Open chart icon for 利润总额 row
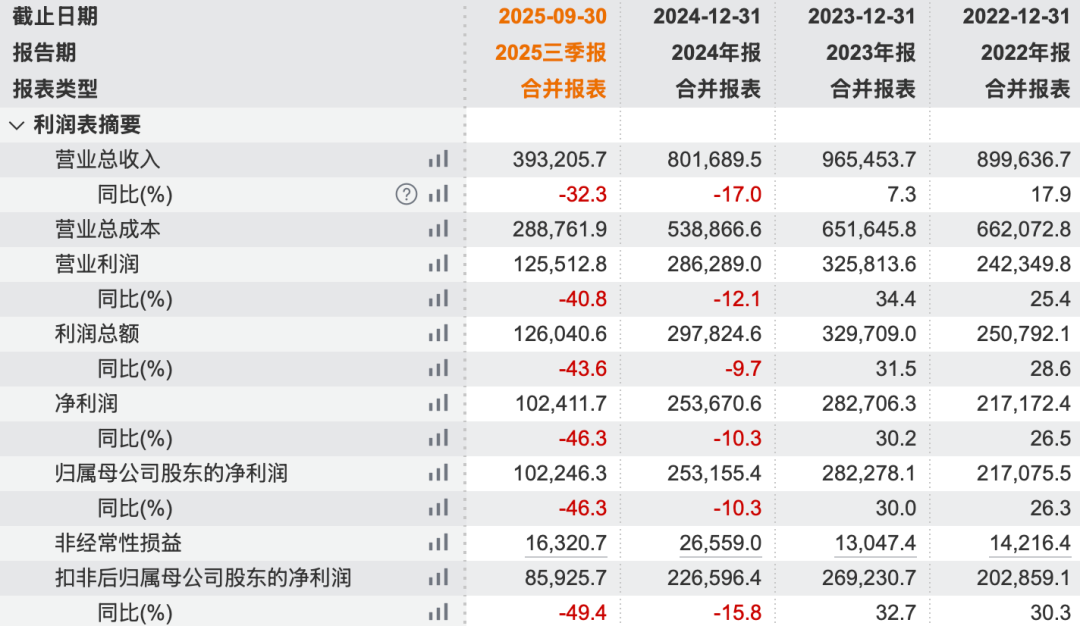The image size is (1080, 626). point(438,333)
